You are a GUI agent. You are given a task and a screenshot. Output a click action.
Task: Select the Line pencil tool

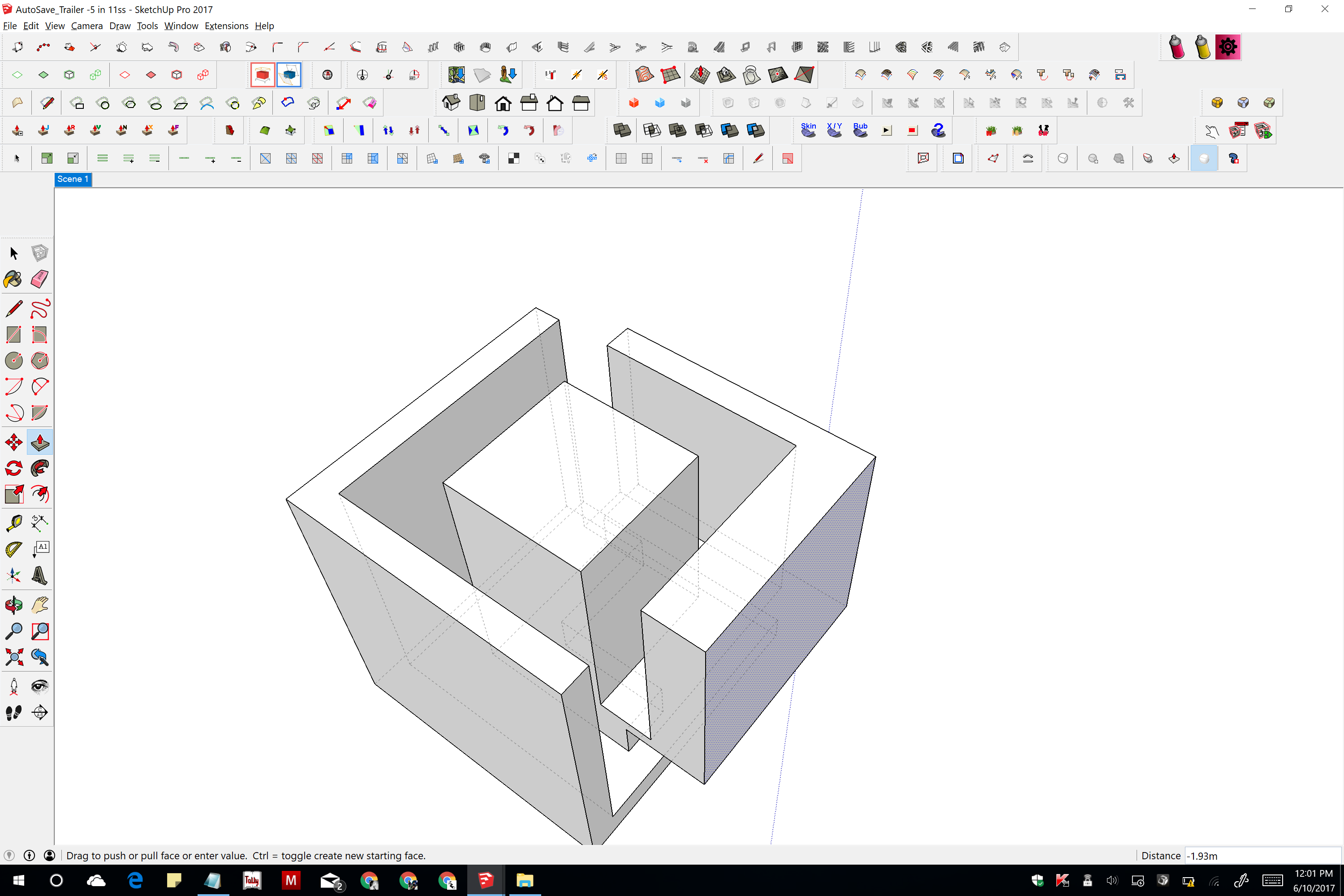pyautogui.click(x=14, y=309)
